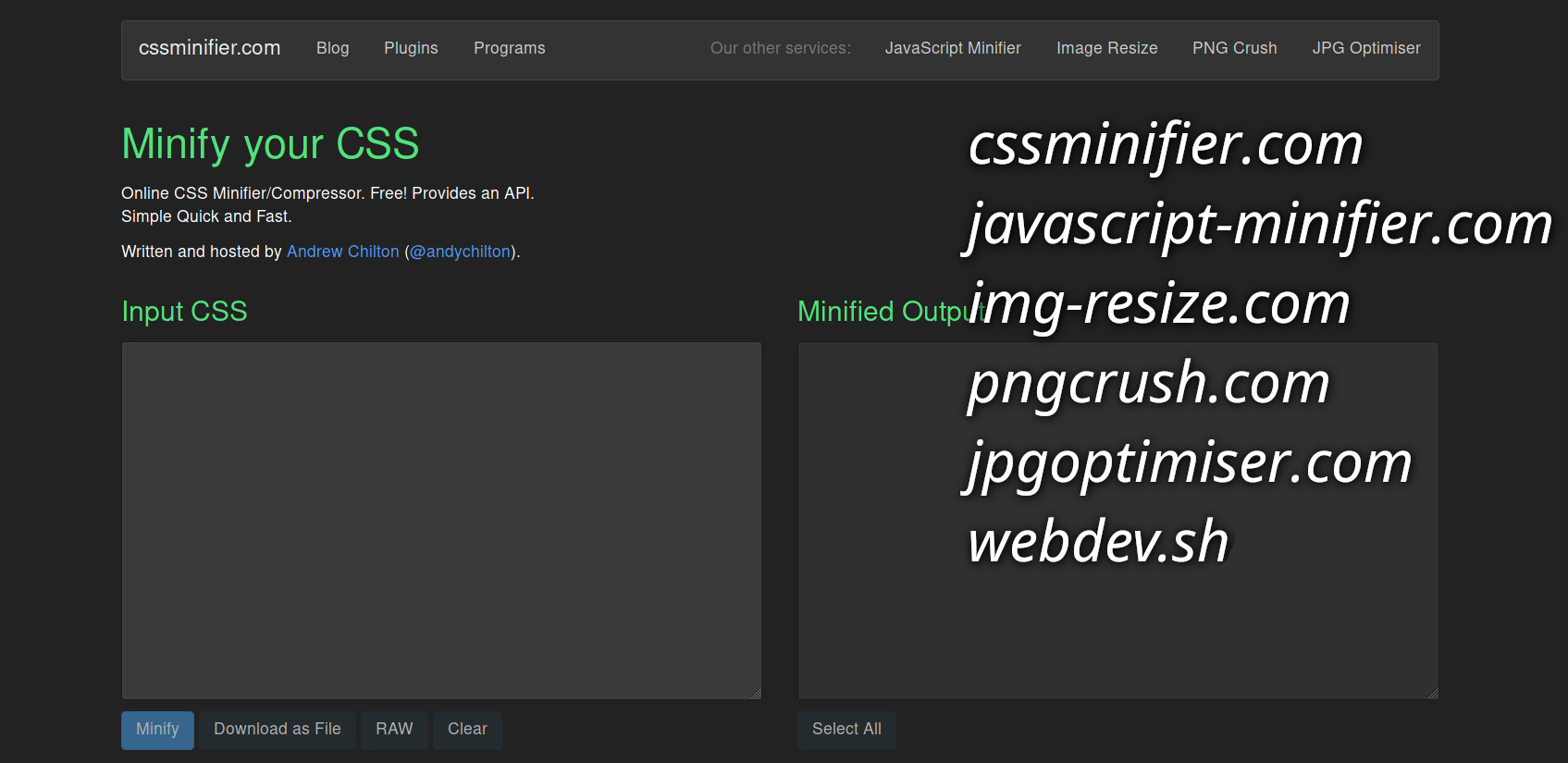Open the cssminifier.com brand link
This screenshot has width=1568, height=763.
(210, 48)
